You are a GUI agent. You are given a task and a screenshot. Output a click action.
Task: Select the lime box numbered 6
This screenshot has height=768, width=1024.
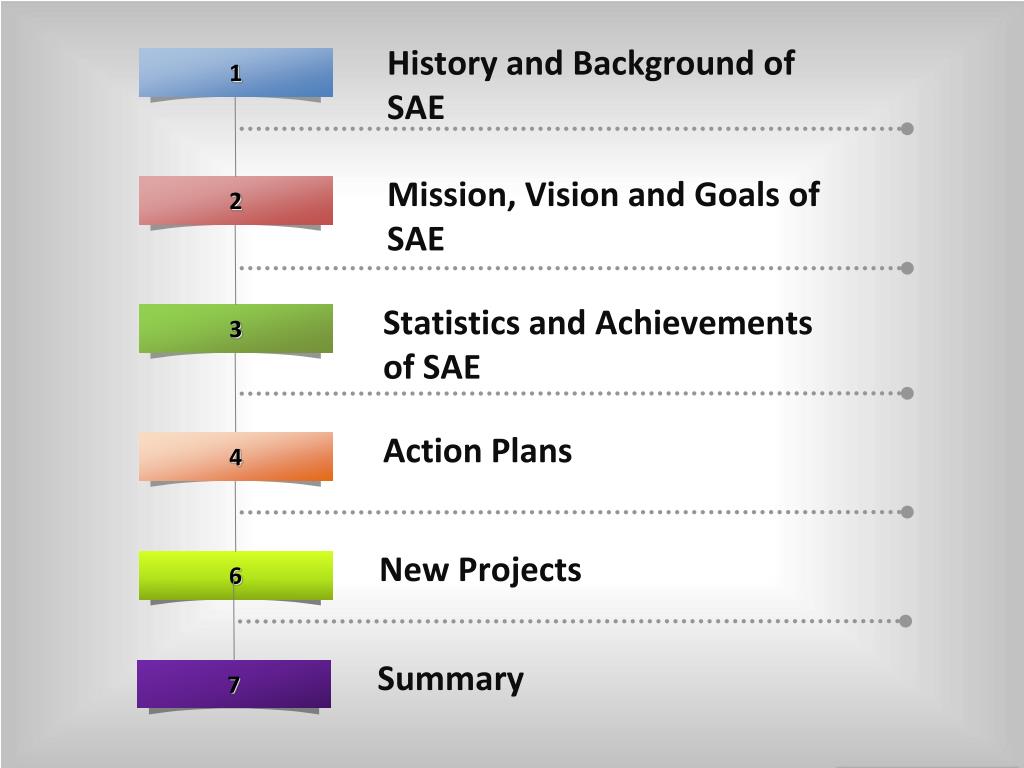236,575
